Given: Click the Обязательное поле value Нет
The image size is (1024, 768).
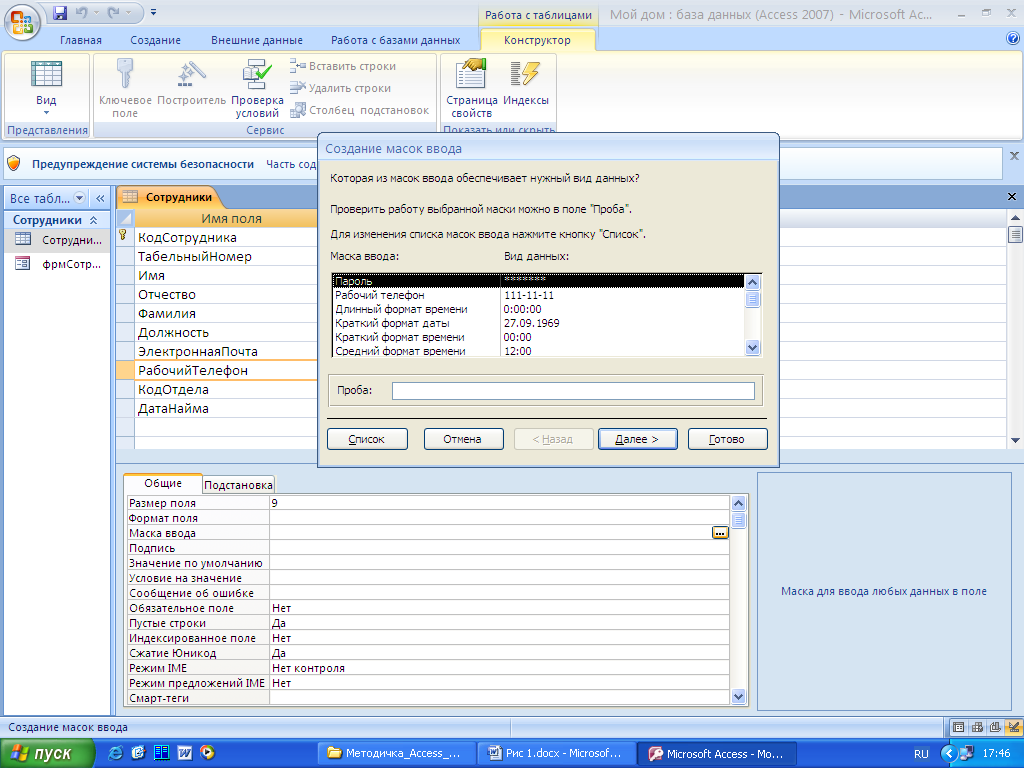Looking at the screenshot, I should [x=499, y=608].
